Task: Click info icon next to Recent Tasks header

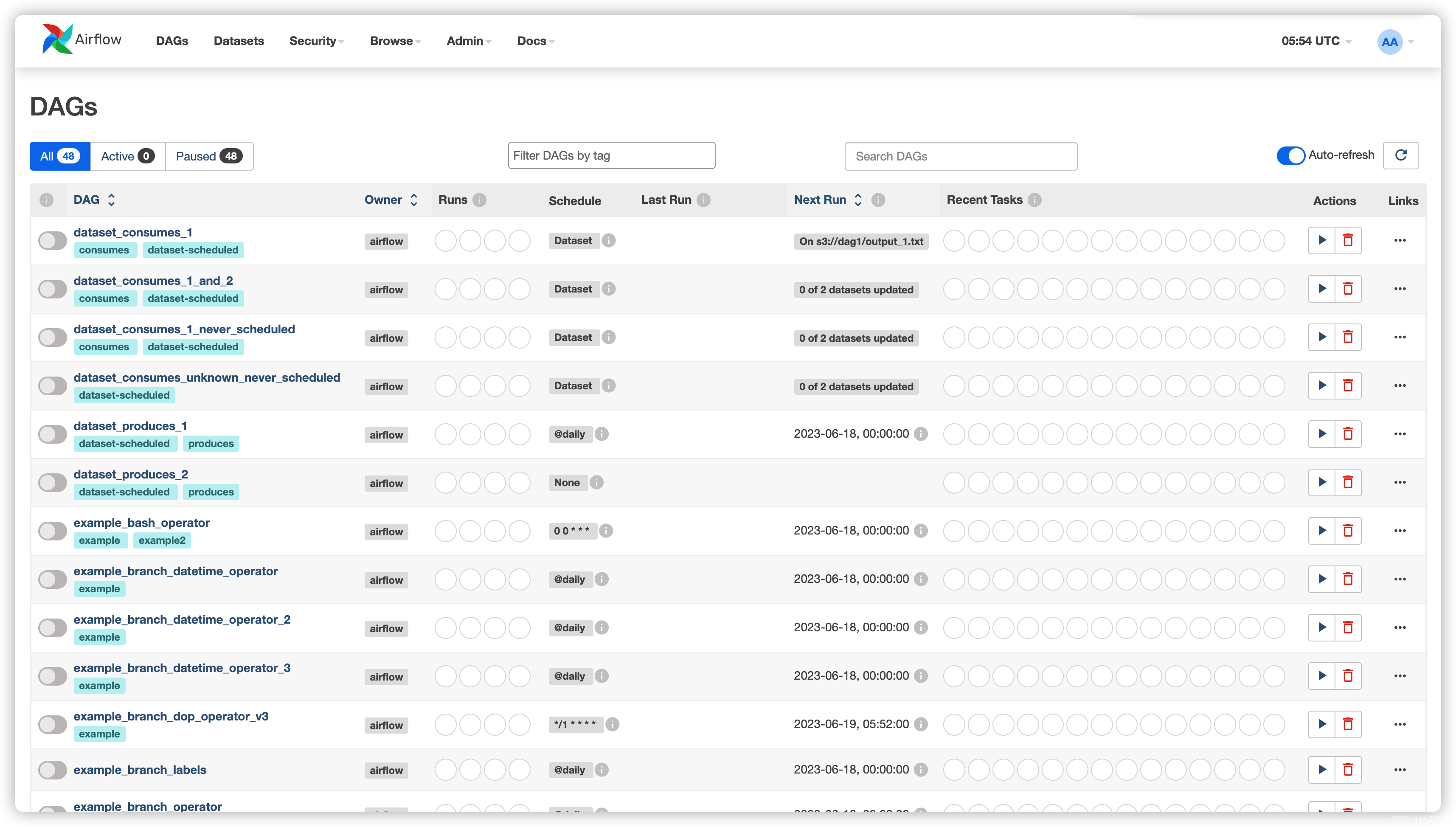Action: [x=1034, y=200]
